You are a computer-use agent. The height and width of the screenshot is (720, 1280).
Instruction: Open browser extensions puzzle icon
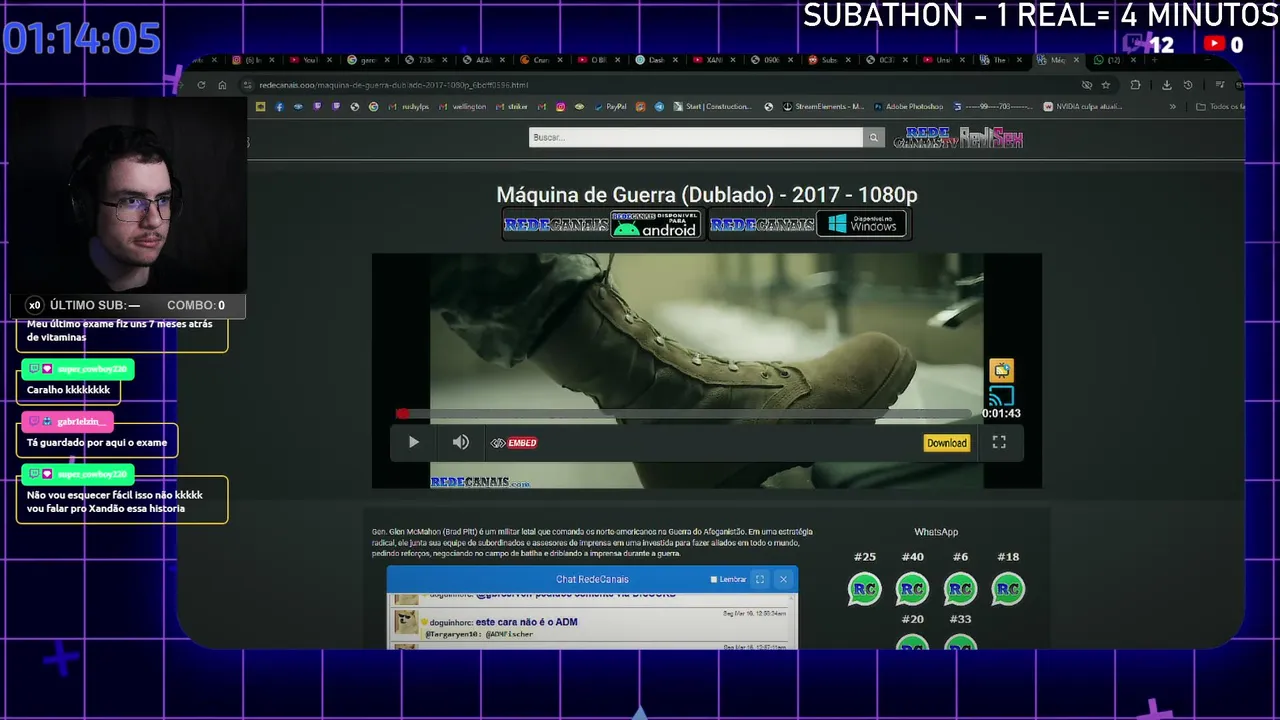1135,85
